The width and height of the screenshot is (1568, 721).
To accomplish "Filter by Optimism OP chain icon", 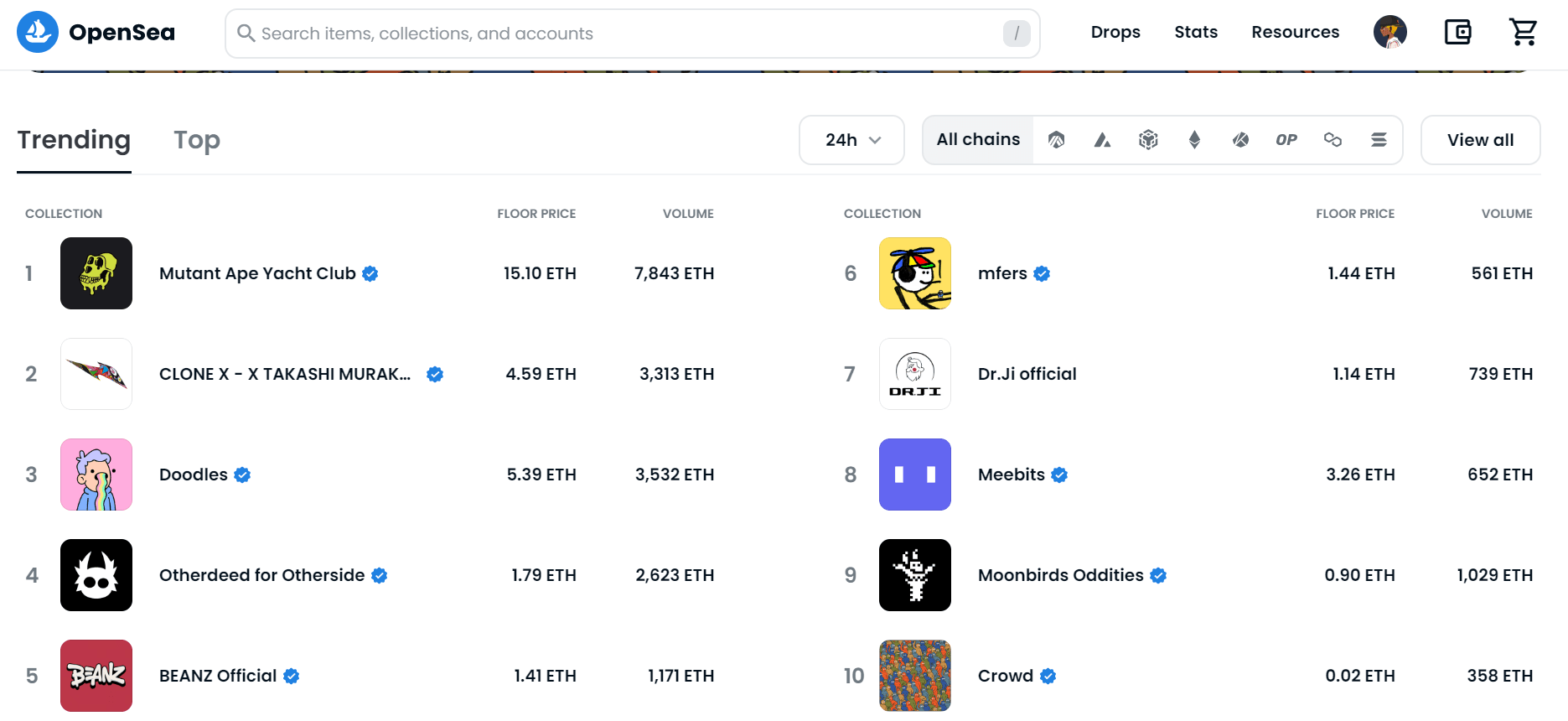I will 1286,140.
